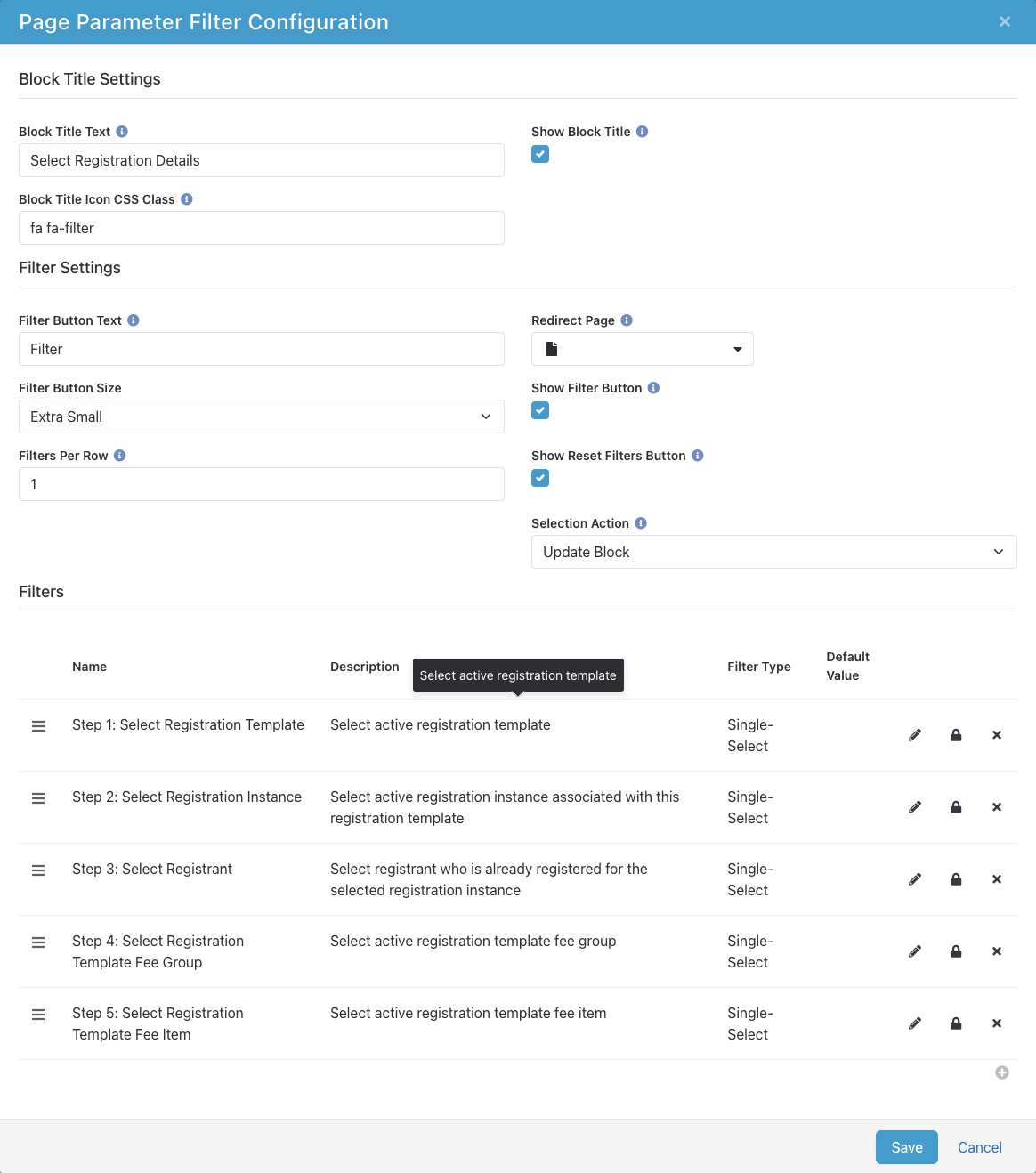Save the filter configuration

tap(906, 1147)
